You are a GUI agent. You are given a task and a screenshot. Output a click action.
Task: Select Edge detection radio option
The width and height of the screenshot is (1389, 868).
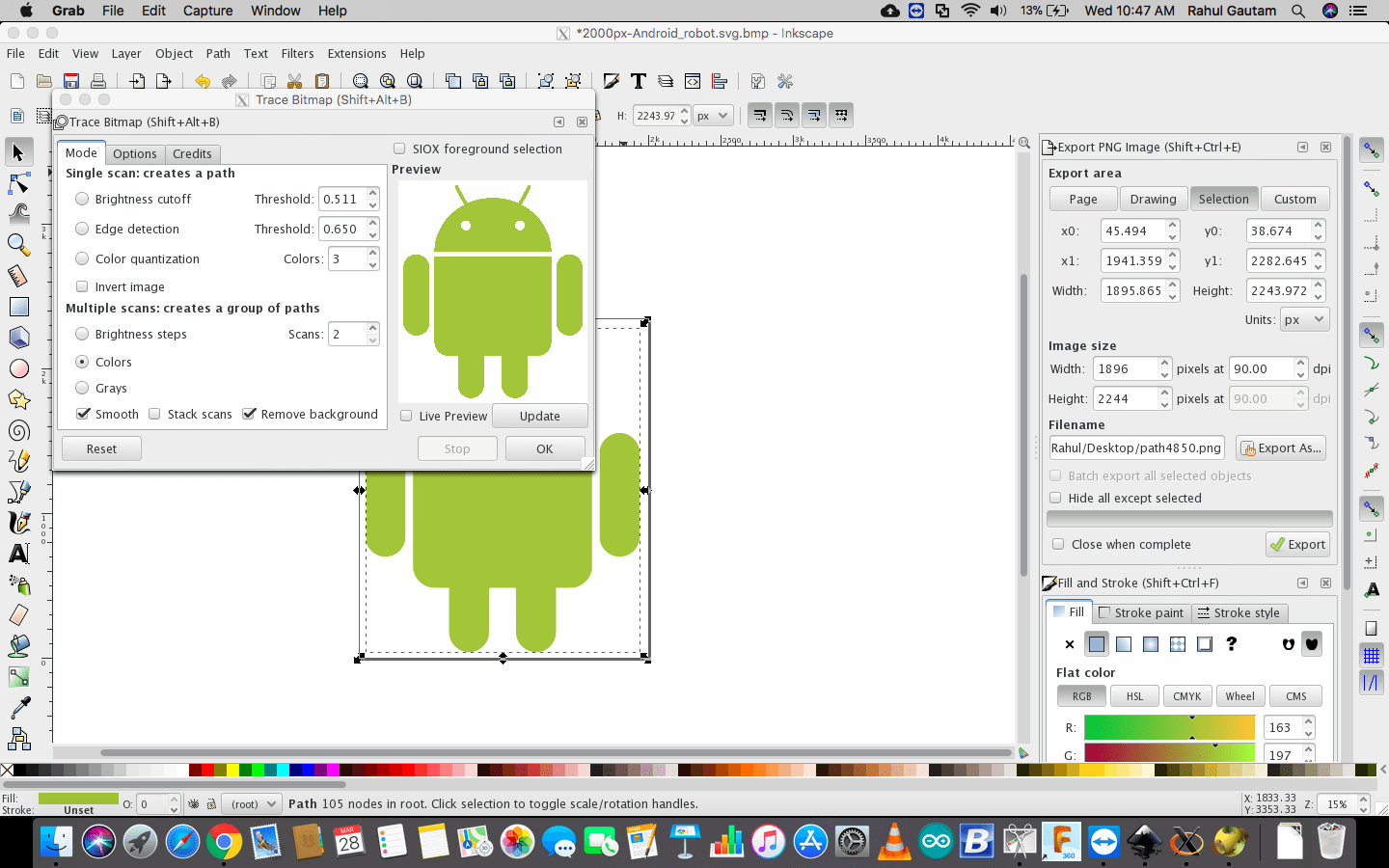82,229
